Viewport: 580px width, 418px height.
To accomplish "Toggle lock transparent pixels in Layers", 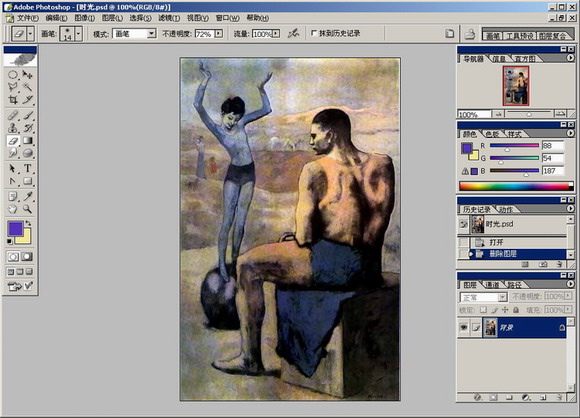I will [483, 310].
